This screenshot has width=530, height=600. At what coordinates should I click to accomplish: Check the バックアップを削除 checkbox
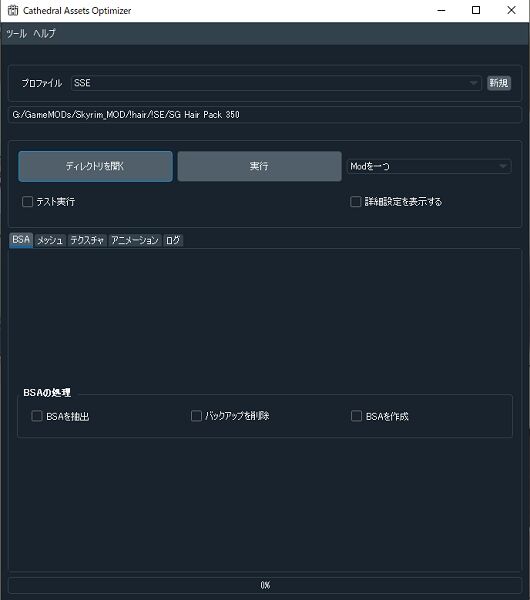[196, 416]
